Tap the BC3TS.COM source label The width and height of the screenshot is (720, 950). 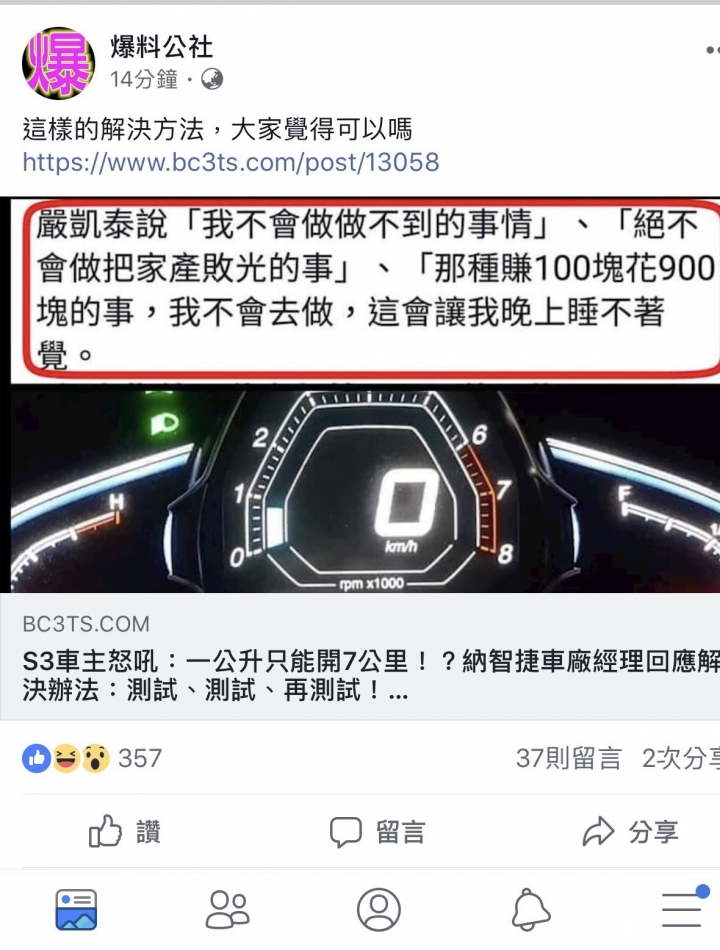(86, 624)
